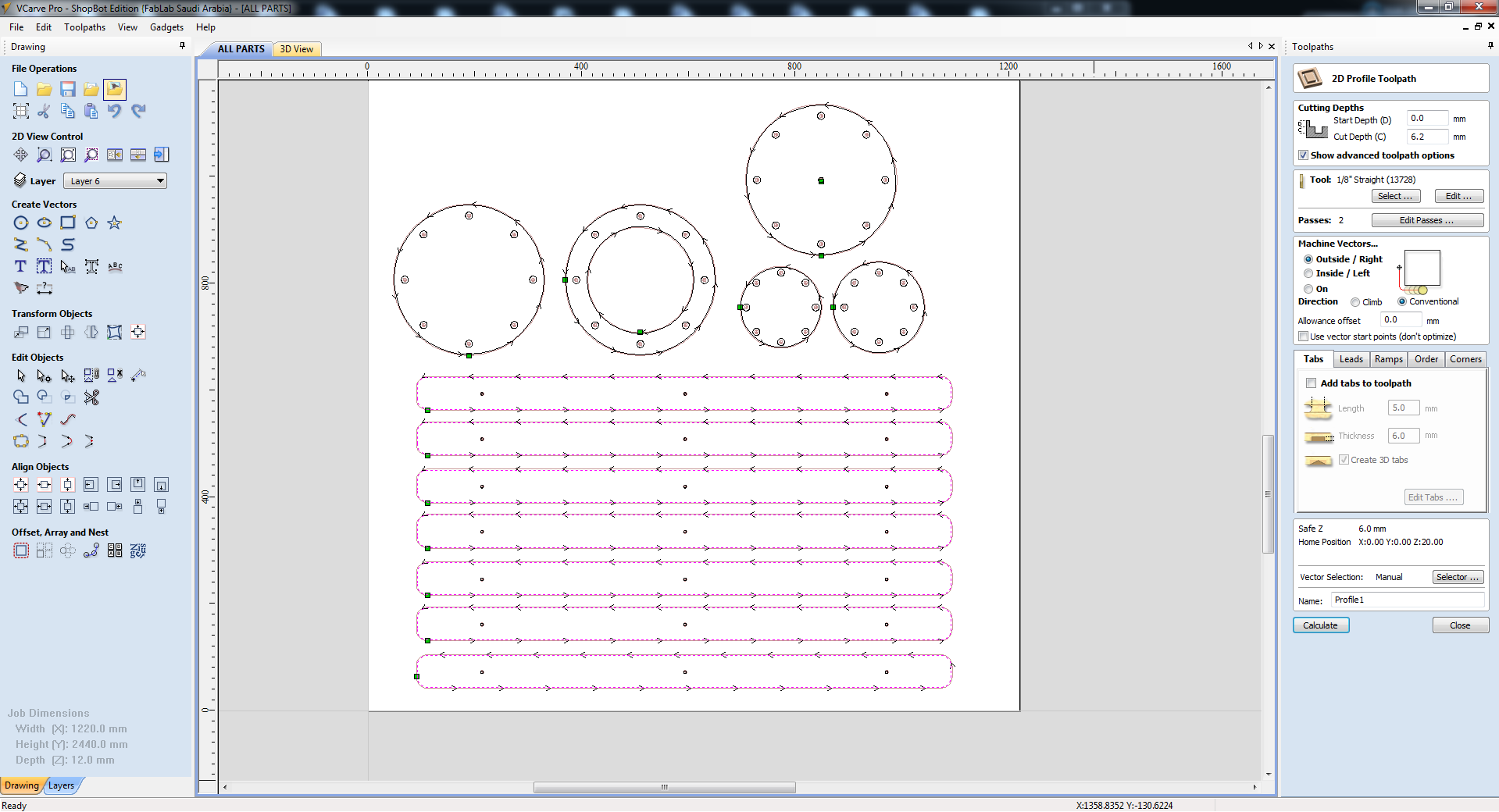Click the Start Depth input field
This screenshot has height=812, width=1499.
pos(1427,119)
